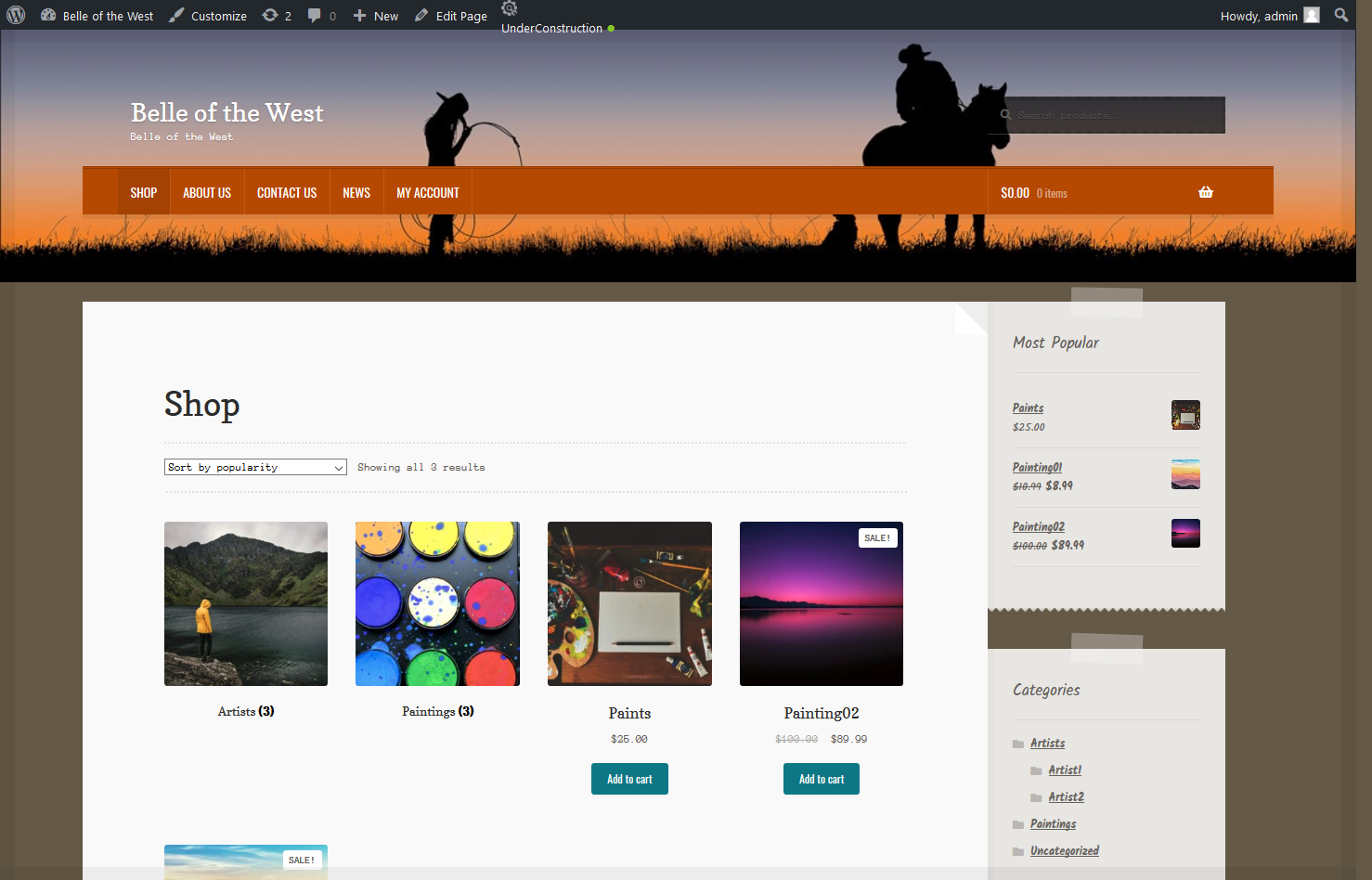The image size is (1372, 880).
Task: Open the Painting02 product image
Action: pos(822,603)
